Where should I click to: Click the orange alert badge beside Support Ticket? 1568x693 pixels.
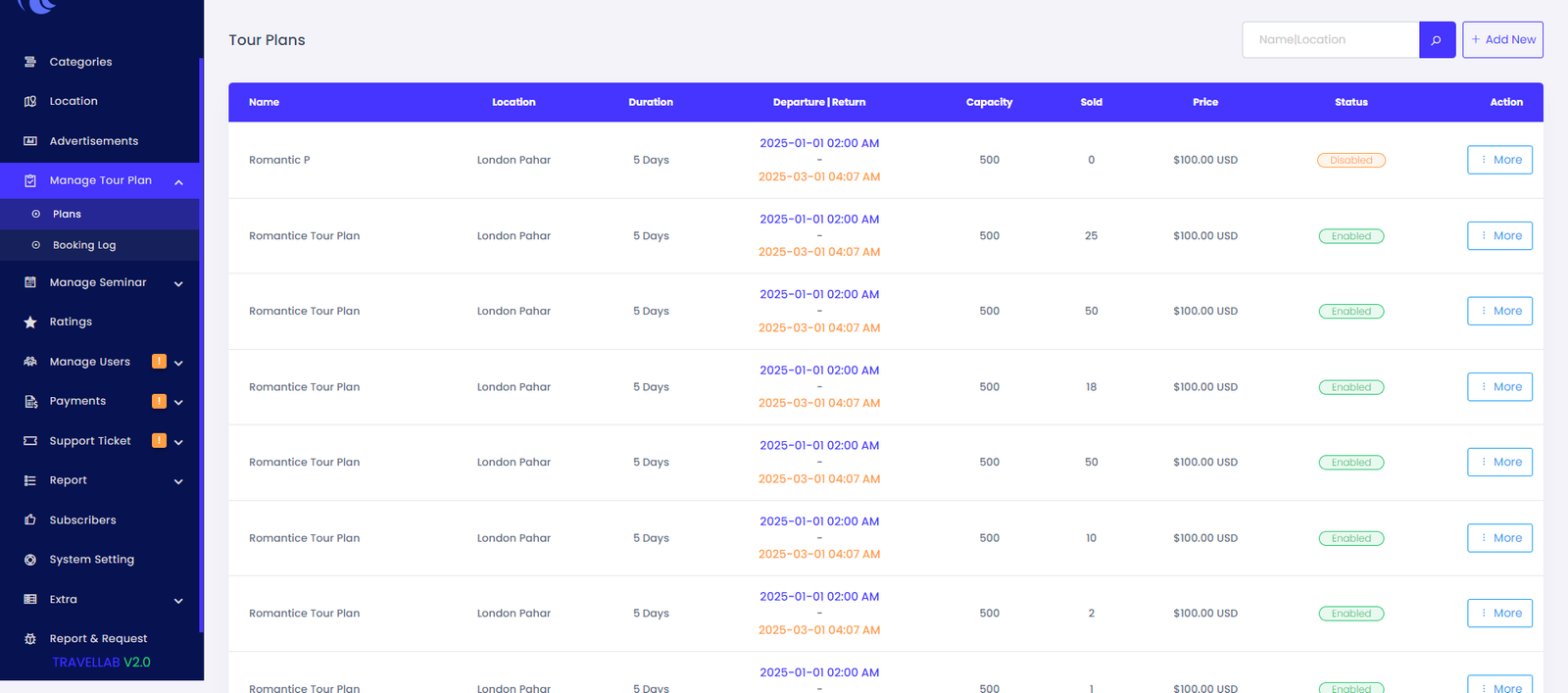click(159, 441)
